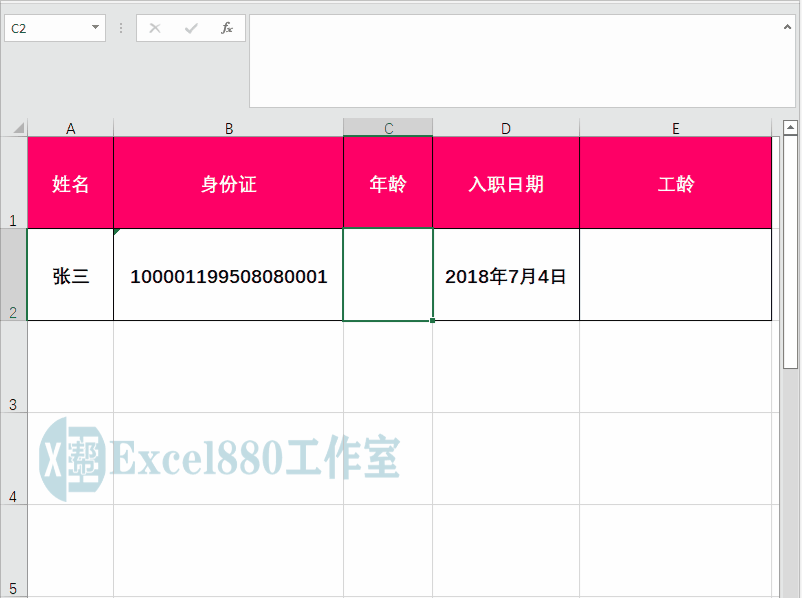Click the Select All corner triangle

click(x=18, y=127)
